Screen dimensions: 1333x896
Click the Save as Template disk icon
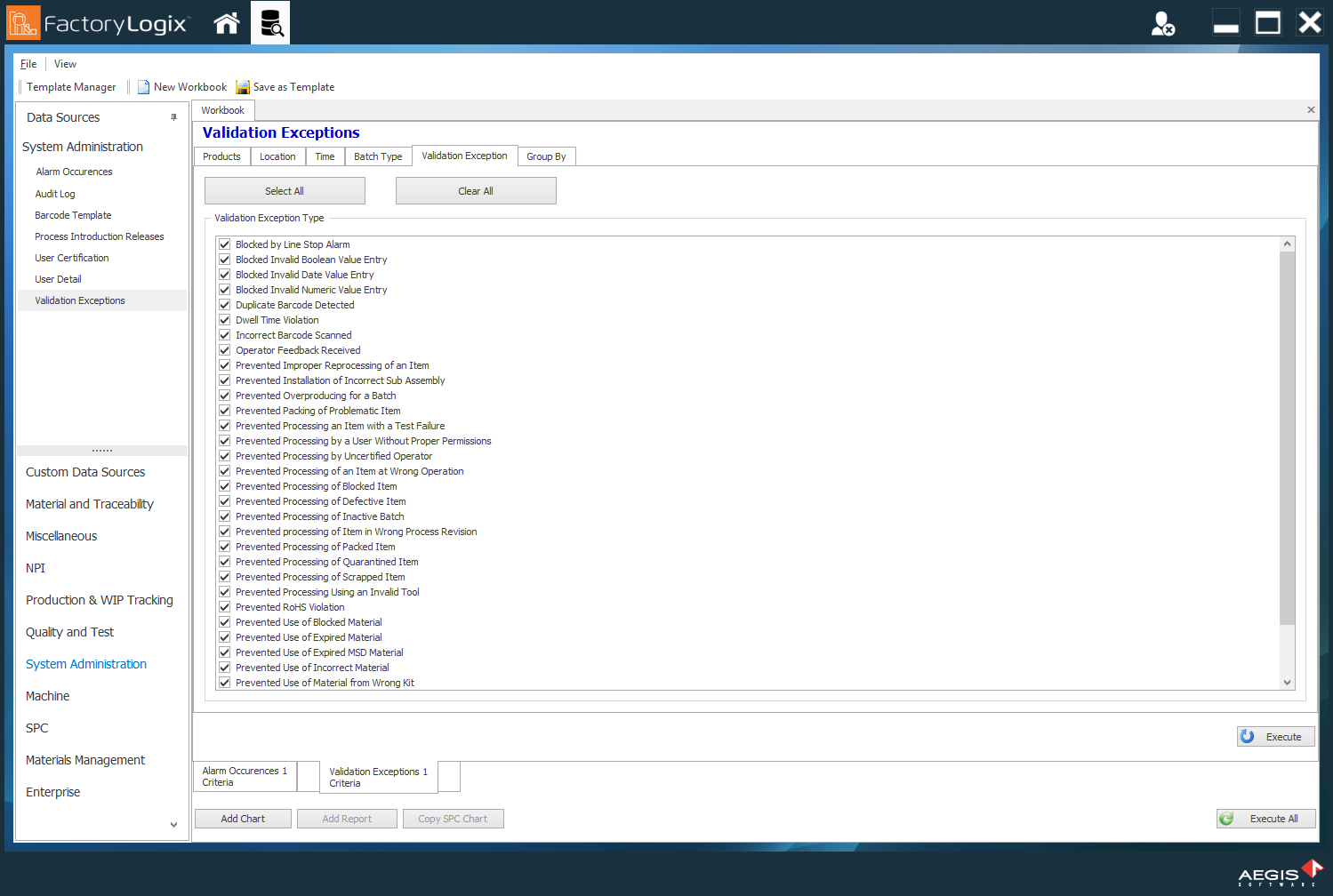pos(242,86)
